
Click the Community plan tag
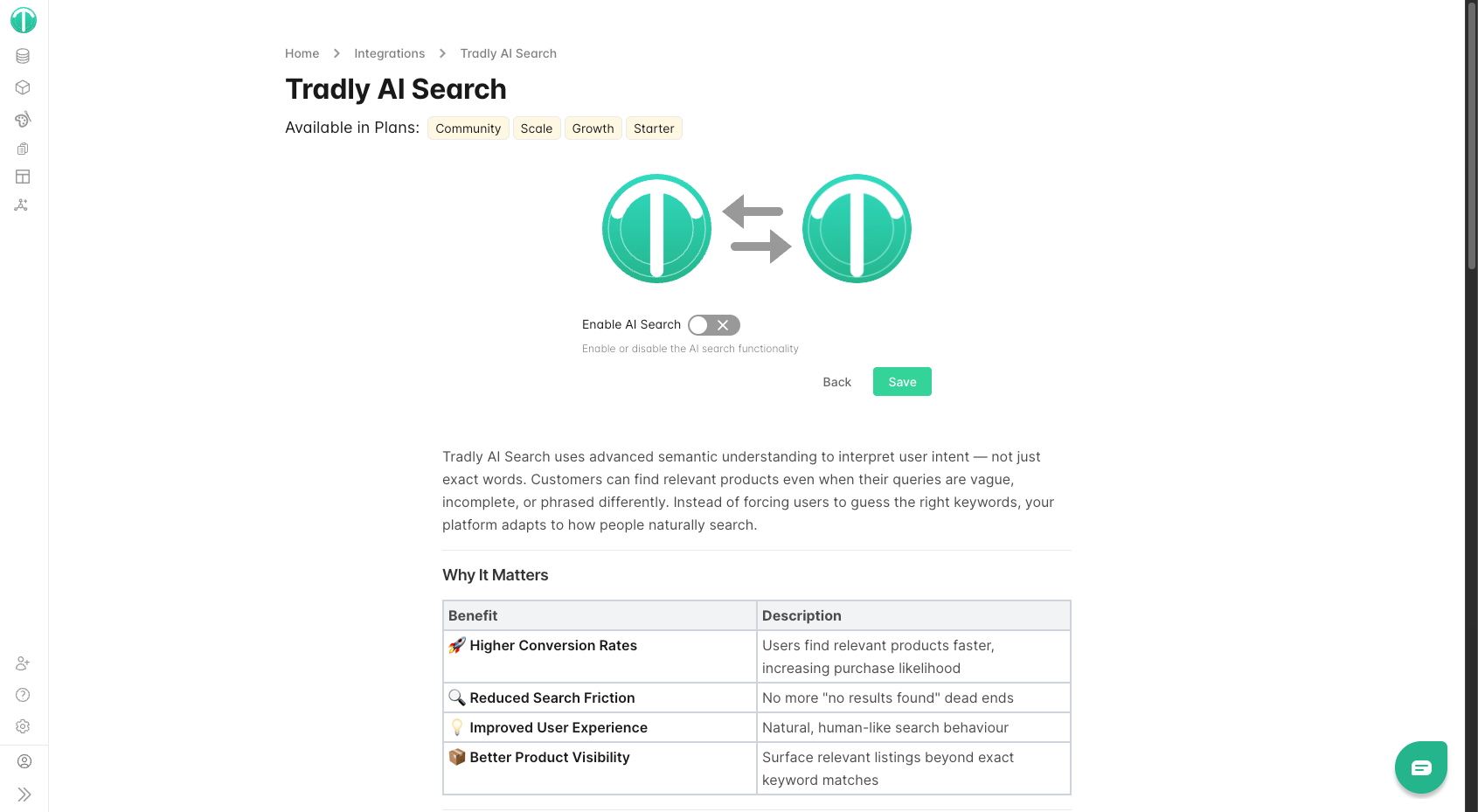point(468,128)
